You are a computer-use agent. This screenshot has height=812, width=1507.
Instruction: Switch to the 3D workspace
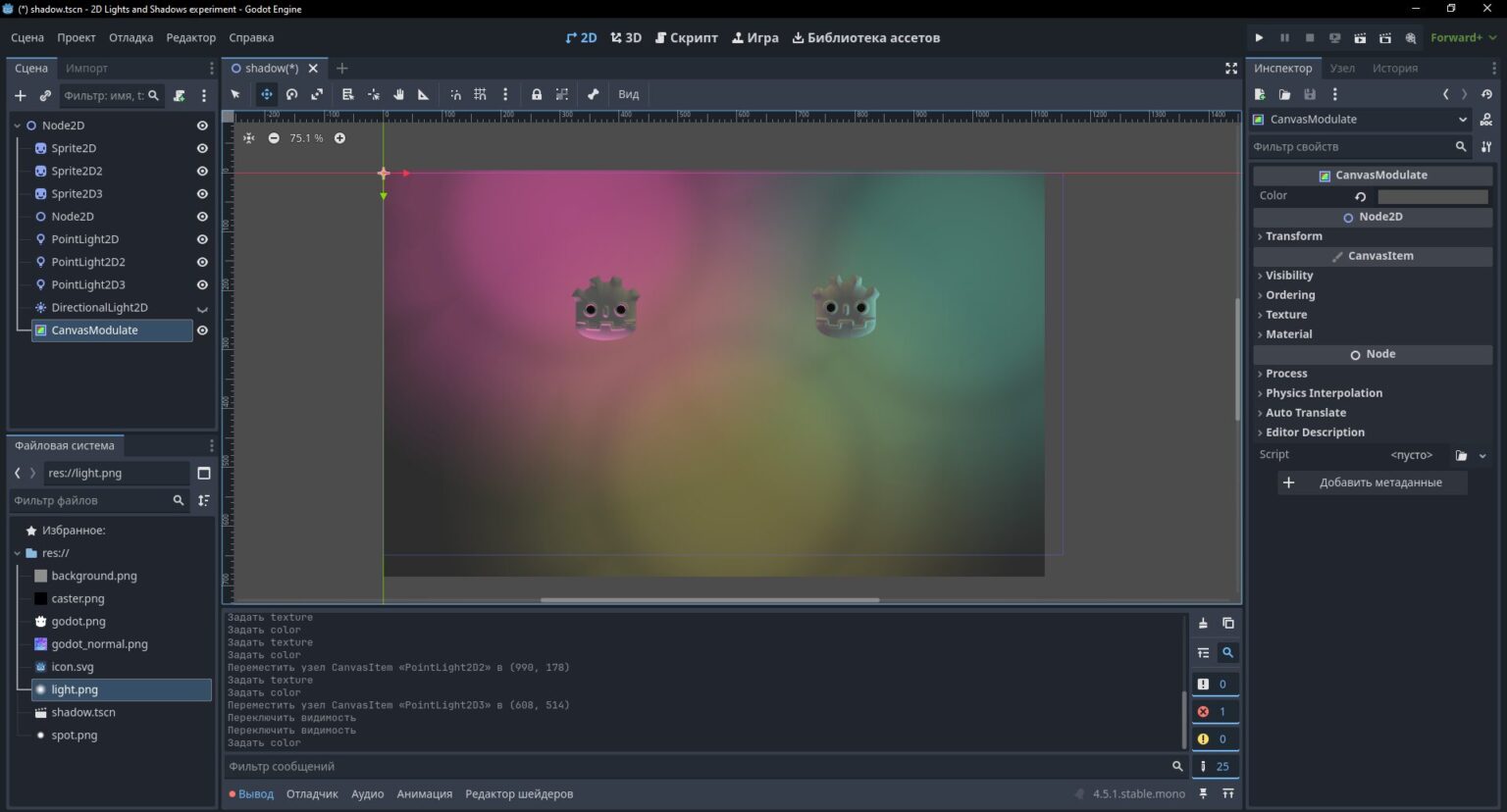pos(626,37)
